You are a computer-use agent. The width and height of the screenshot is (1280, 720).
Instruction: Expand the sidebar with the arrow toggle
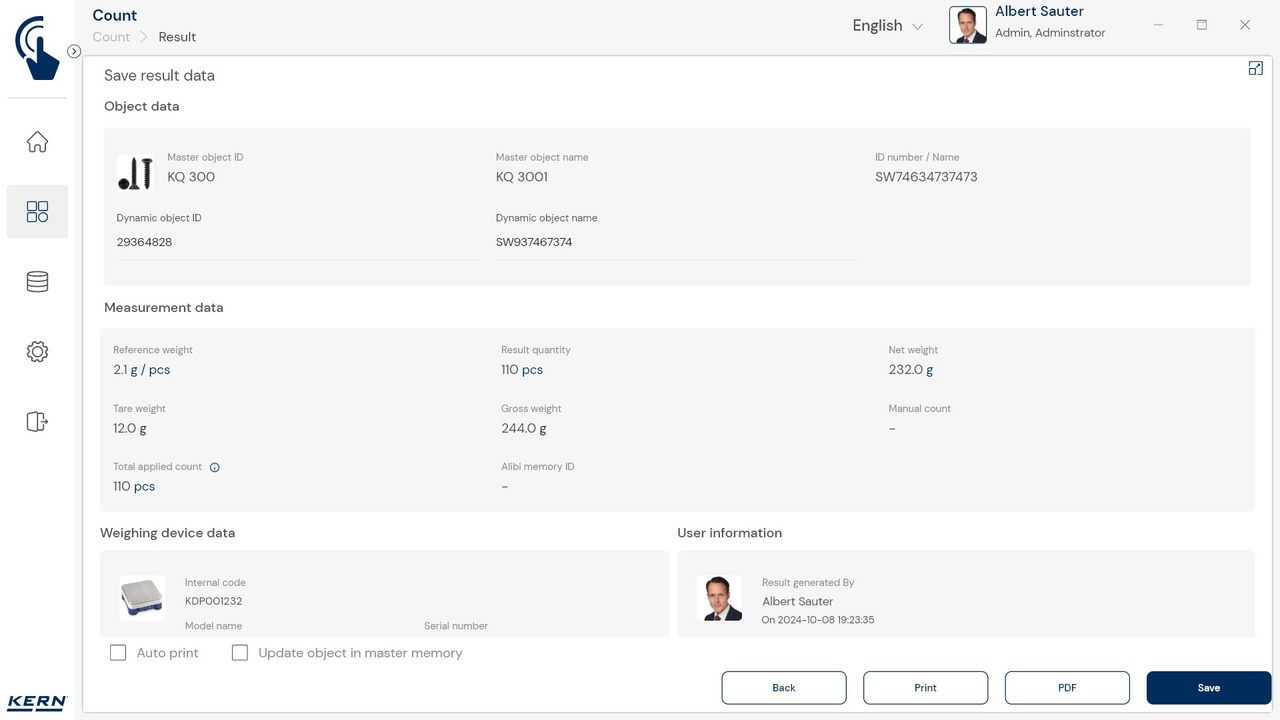(74, 51)
